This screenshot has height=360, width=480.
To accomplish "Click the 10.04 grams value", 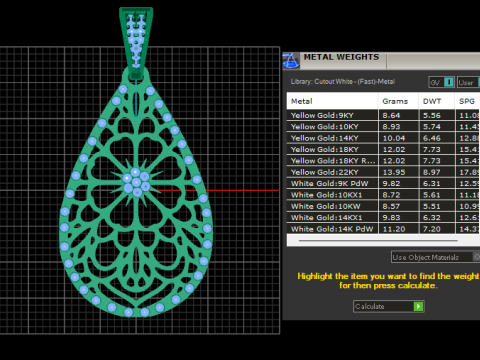I will [x=394, y=138].
